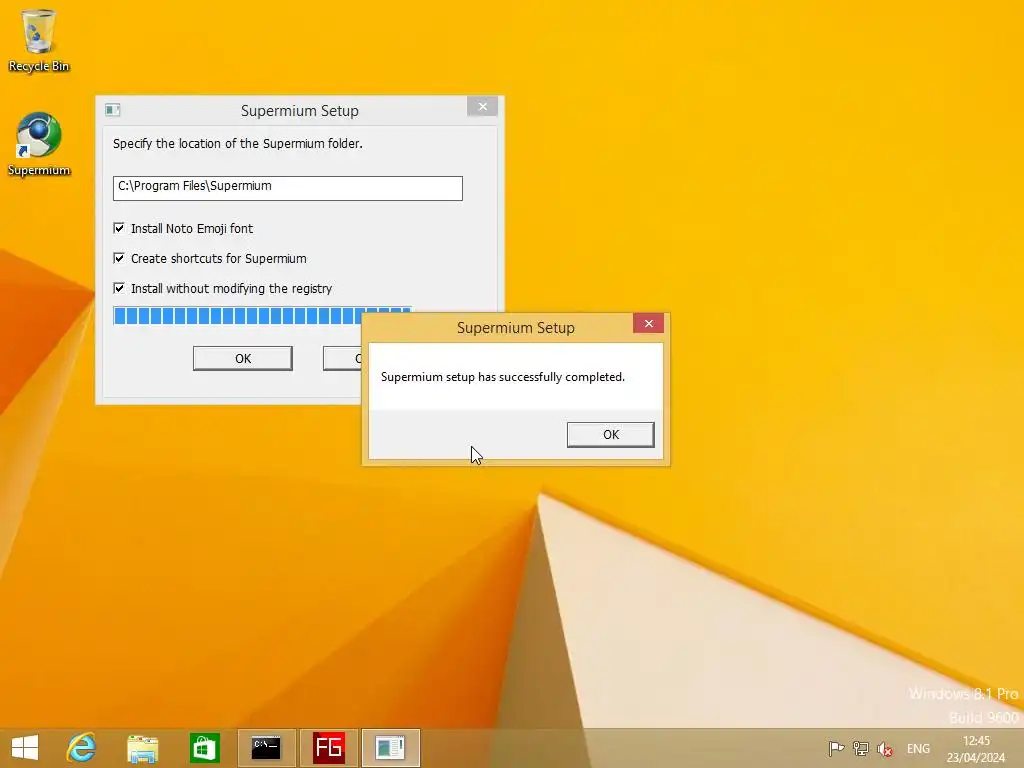Click the Supermium folder path field
1024x768 pixels.
point(287,188)
